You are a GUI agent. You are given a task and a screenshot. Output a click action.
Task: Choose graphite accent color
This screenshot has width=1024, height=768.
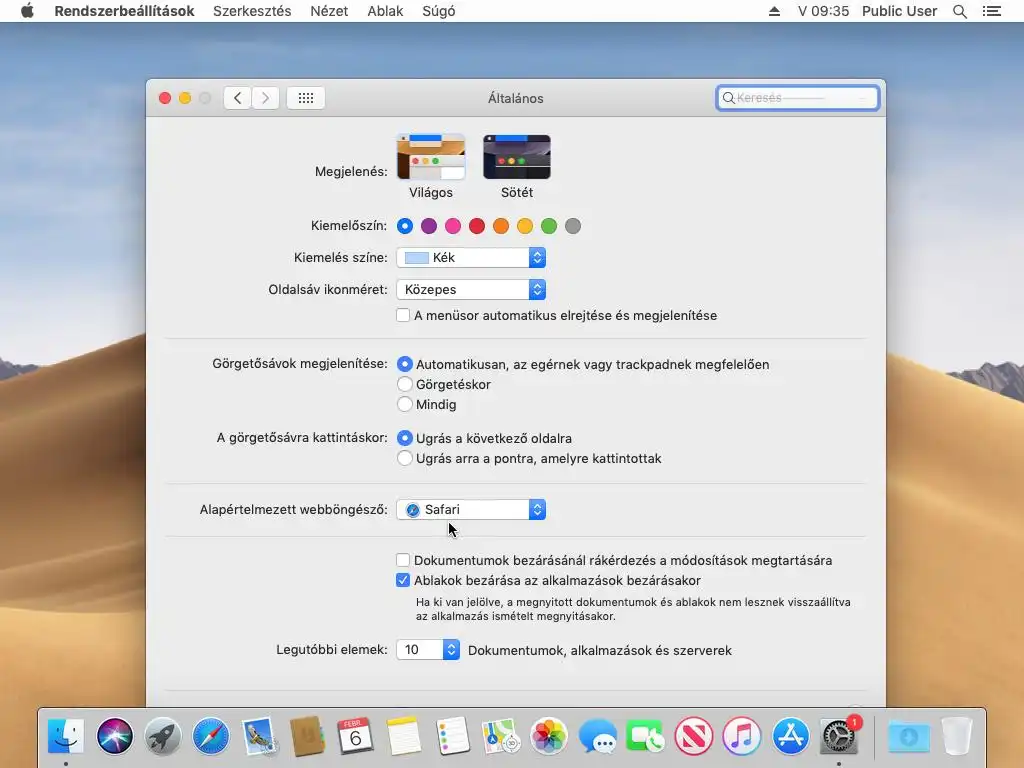(x=573, y=226)
